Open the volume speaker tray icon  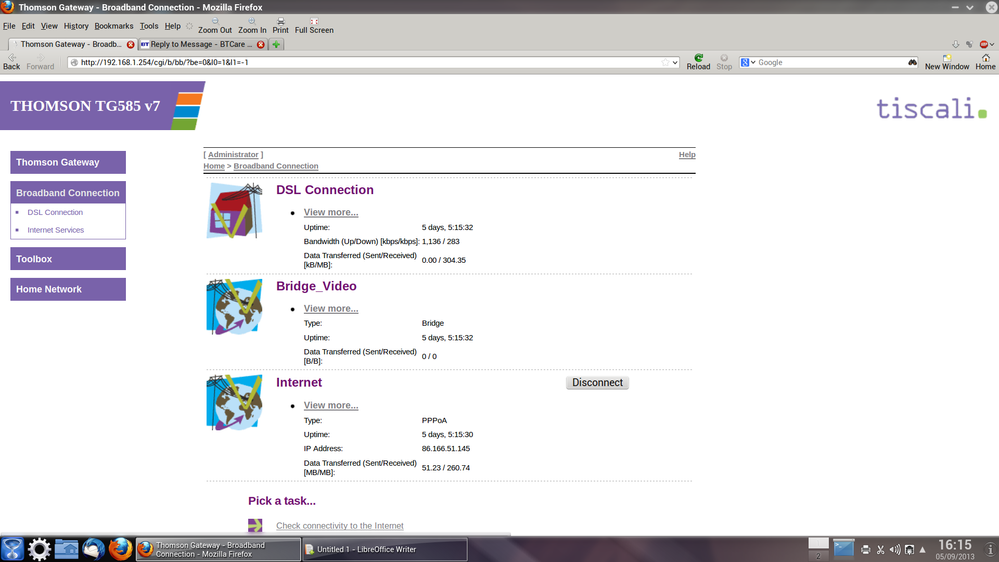tap(895, 549)
